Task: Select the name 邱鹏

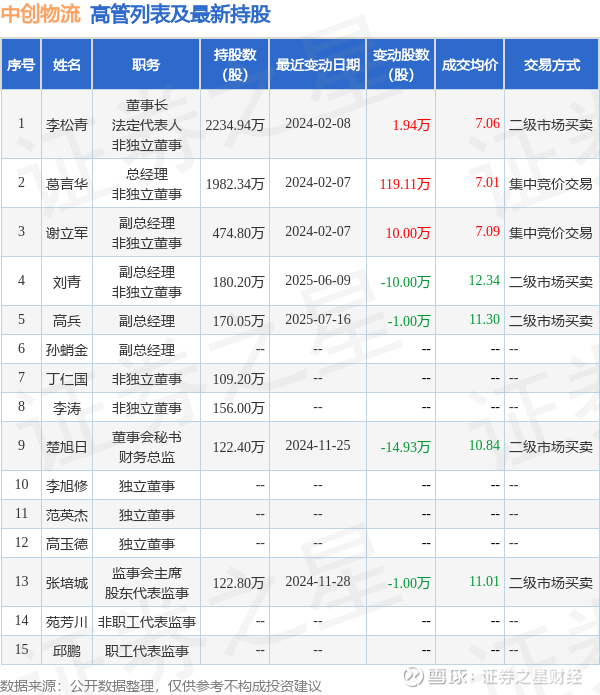Action: click(x=66, y=651)
